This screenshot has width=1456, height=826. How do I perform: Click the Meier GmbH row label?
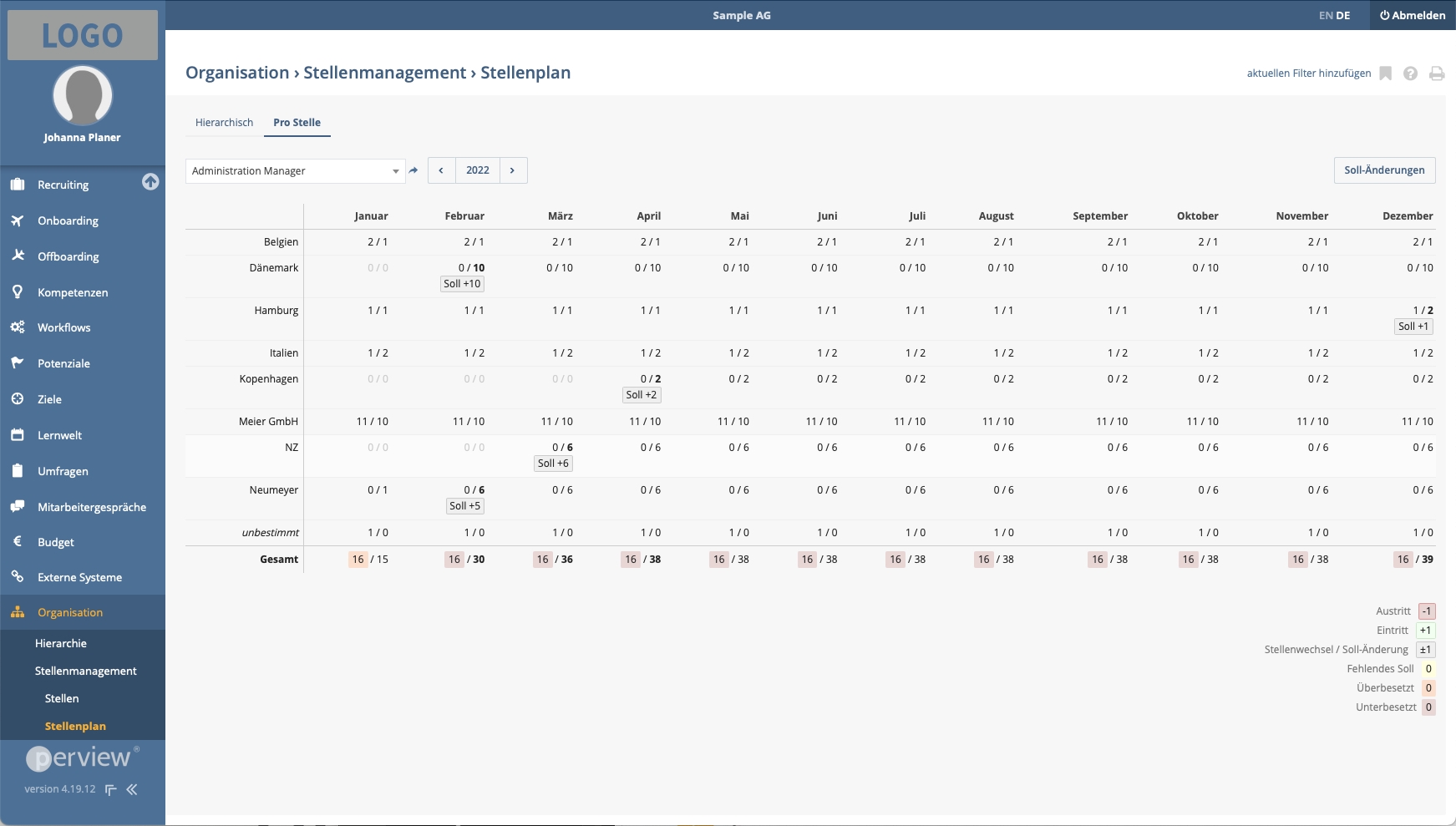click(x=268, y=422)
